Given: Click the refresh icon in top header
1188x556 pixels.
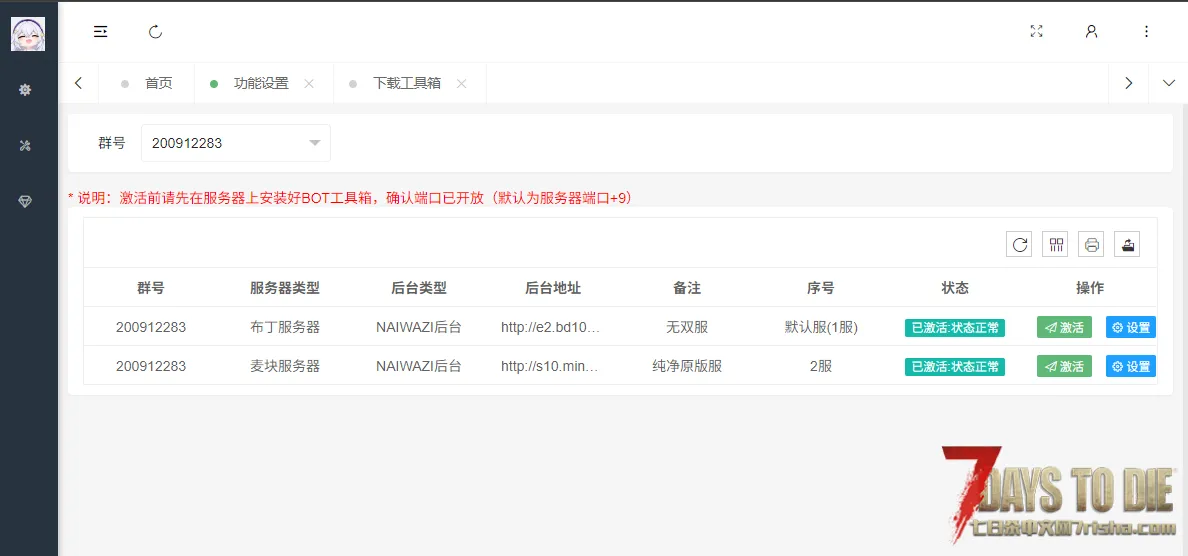Looking at the screenshot, I should (x=155, y=32).
